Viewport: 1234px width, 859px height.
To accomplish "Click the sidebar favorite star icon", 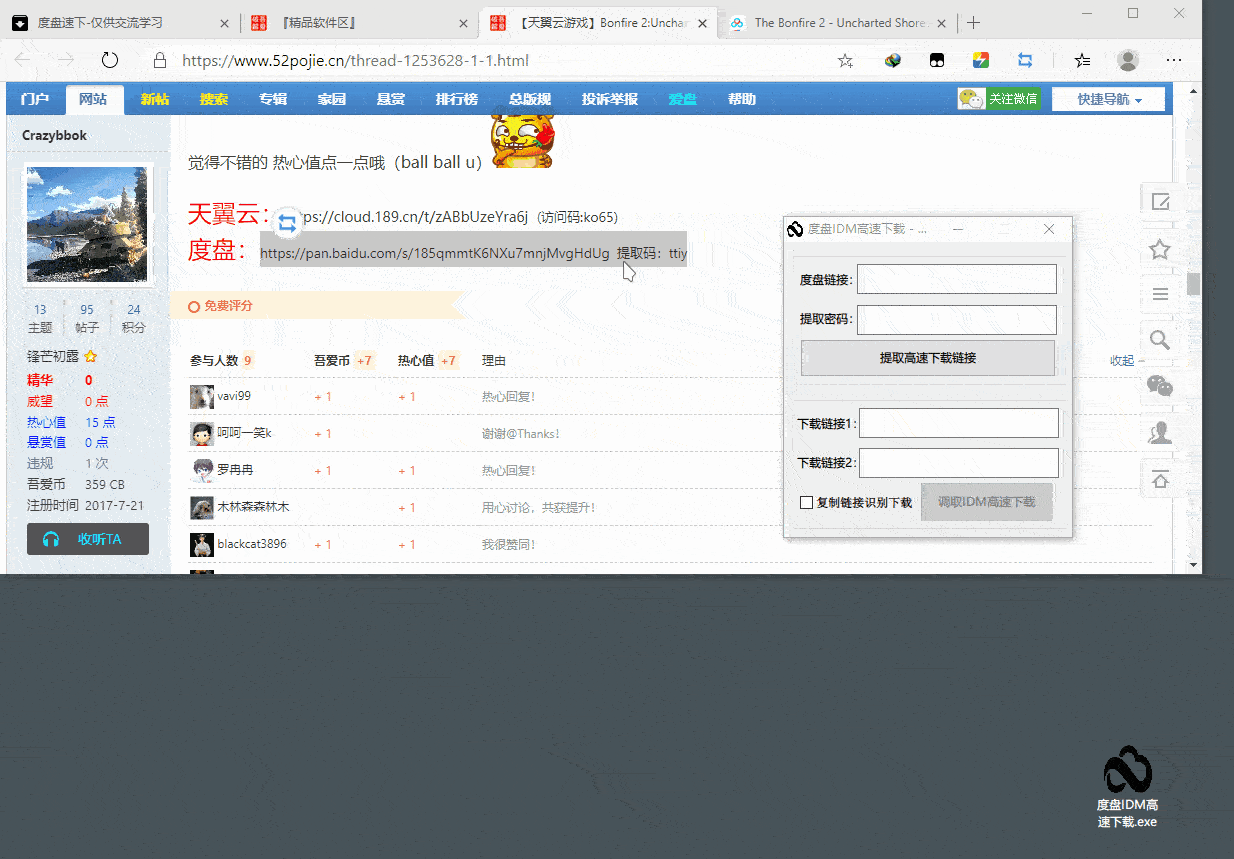I will (1160, 249).
